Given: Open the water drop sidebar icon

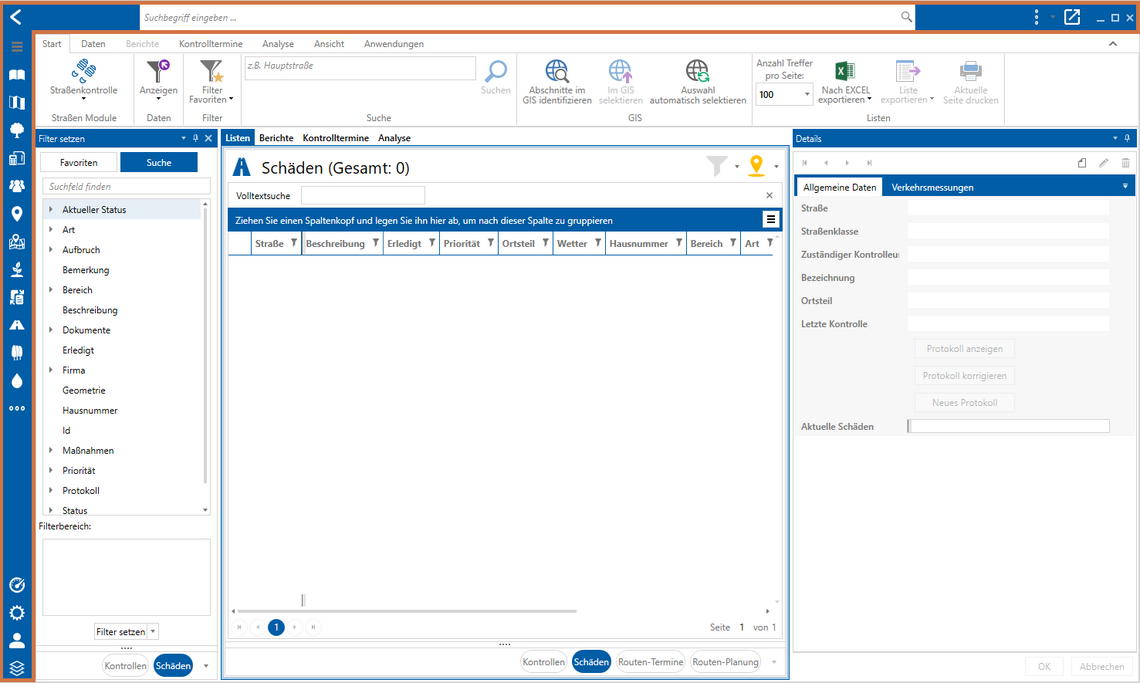Looking at the screenshot, I should 17,380.
